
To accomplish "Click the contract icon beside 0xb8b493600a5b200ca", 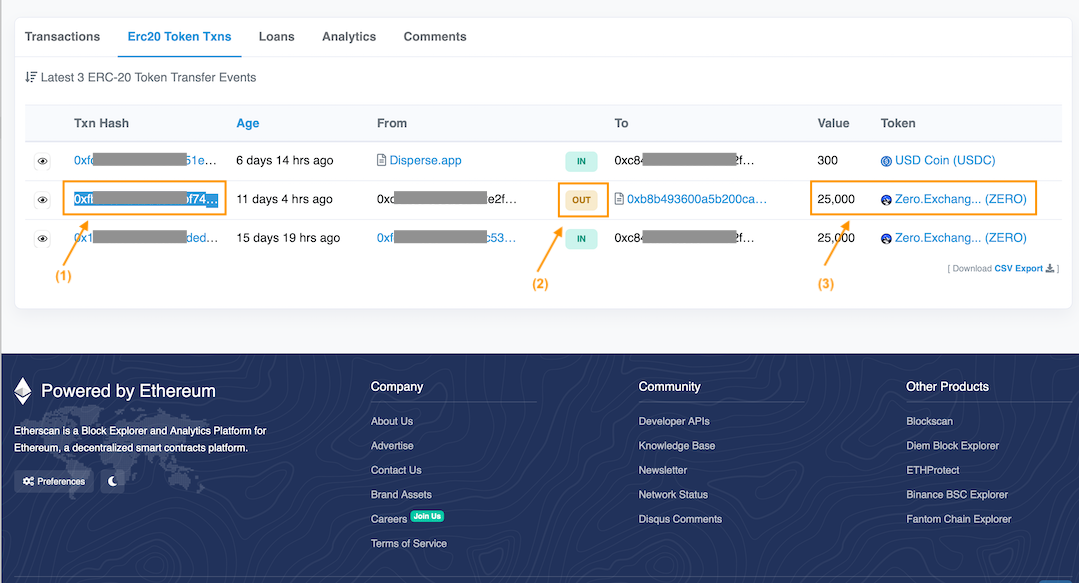I will (x=619, y=199).
